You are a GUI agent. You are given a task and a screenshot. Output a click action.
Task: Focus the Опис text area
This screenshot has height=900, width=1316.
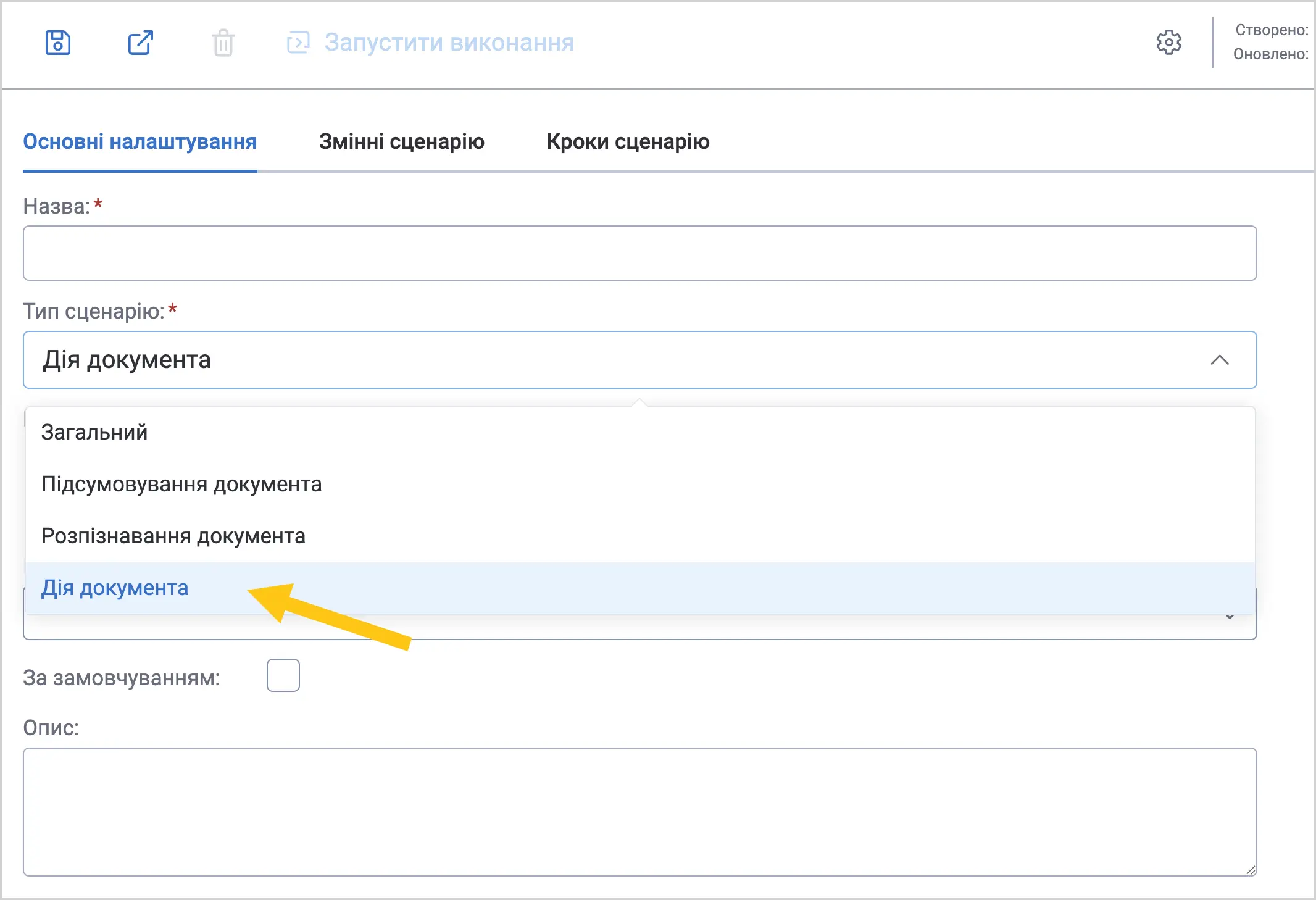[640, 812]
